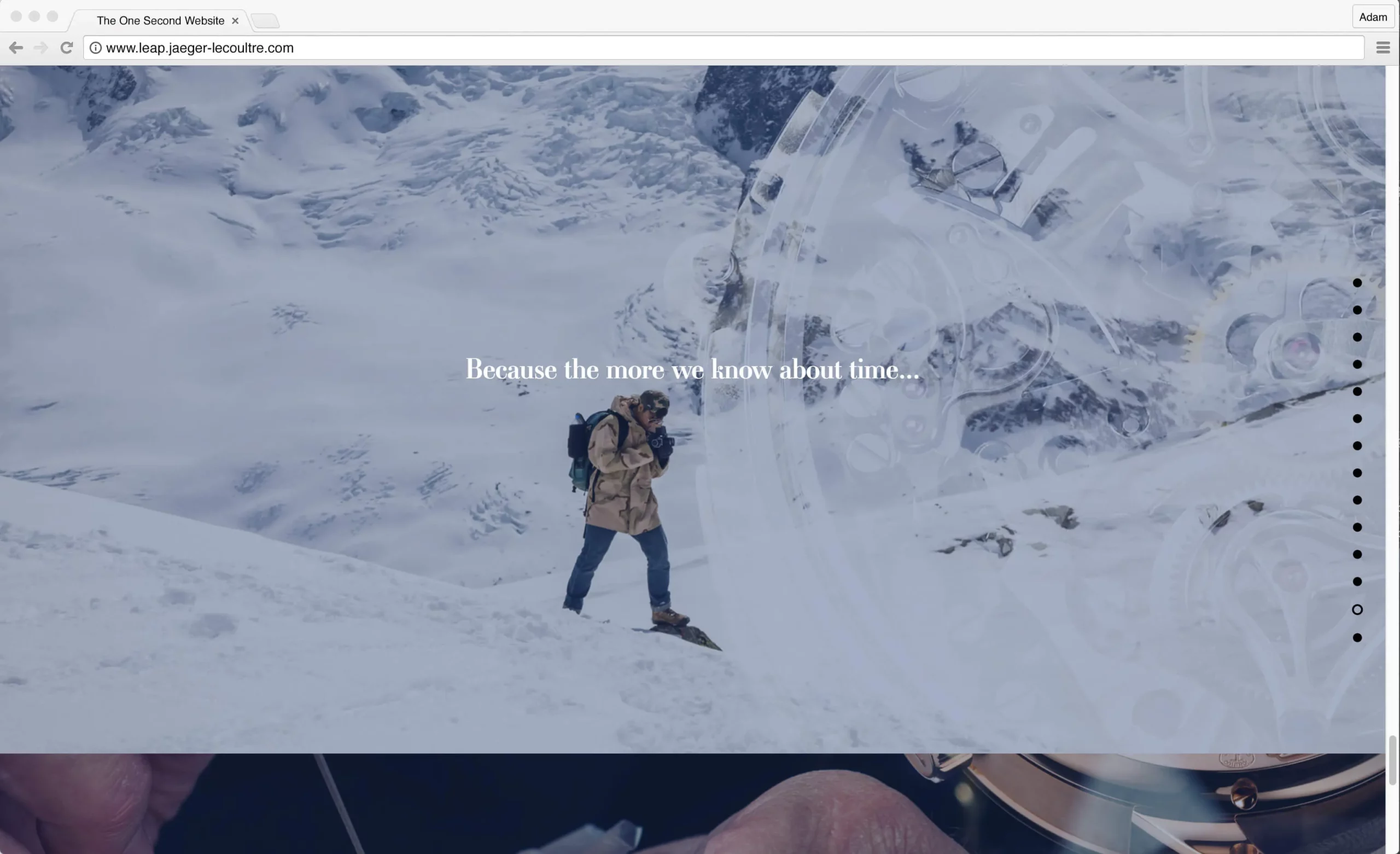Jump to the first section navigation dot

[1357, 283]
